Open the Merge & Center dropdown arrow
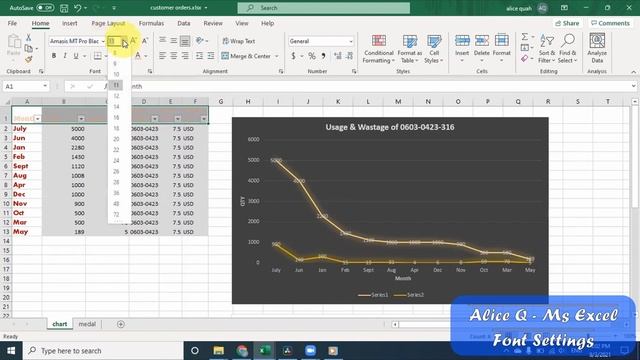640x360 pixels. click(x=277, y=56)
